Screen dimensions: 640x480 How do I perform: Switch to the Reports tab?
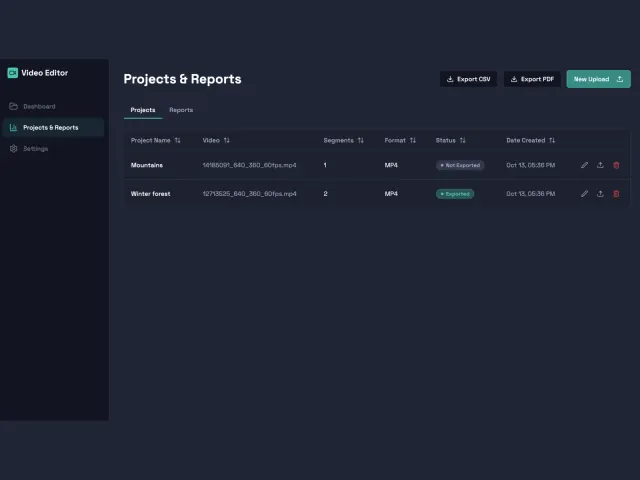tap(181, 110)
